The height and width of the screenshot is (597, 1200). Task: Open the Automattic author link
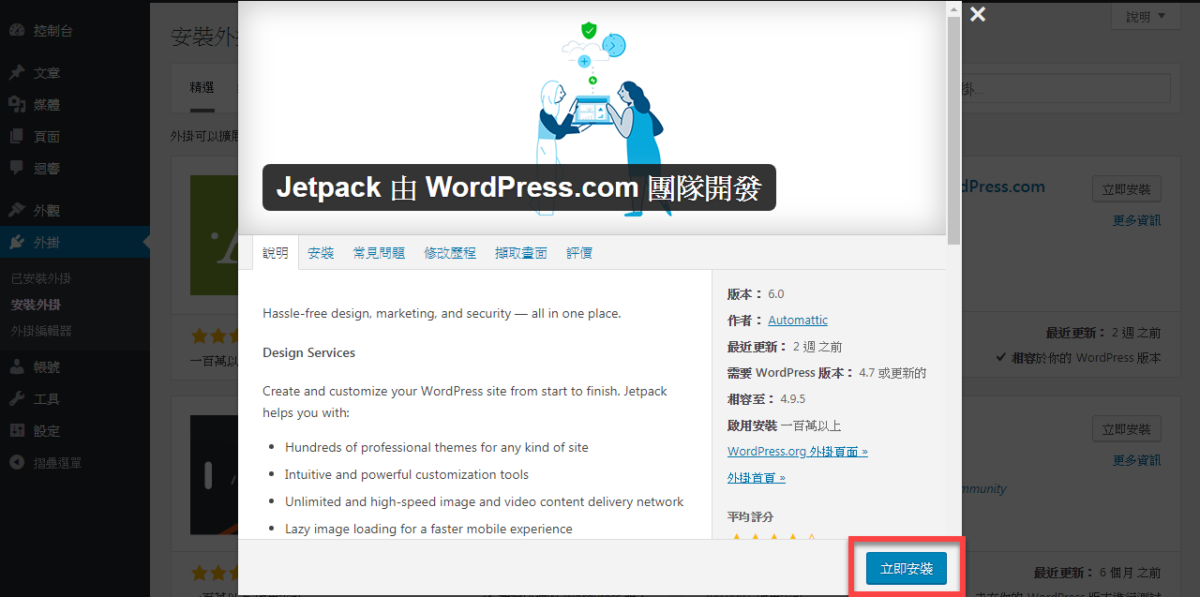pyautogui.click(x=798, y=320)
